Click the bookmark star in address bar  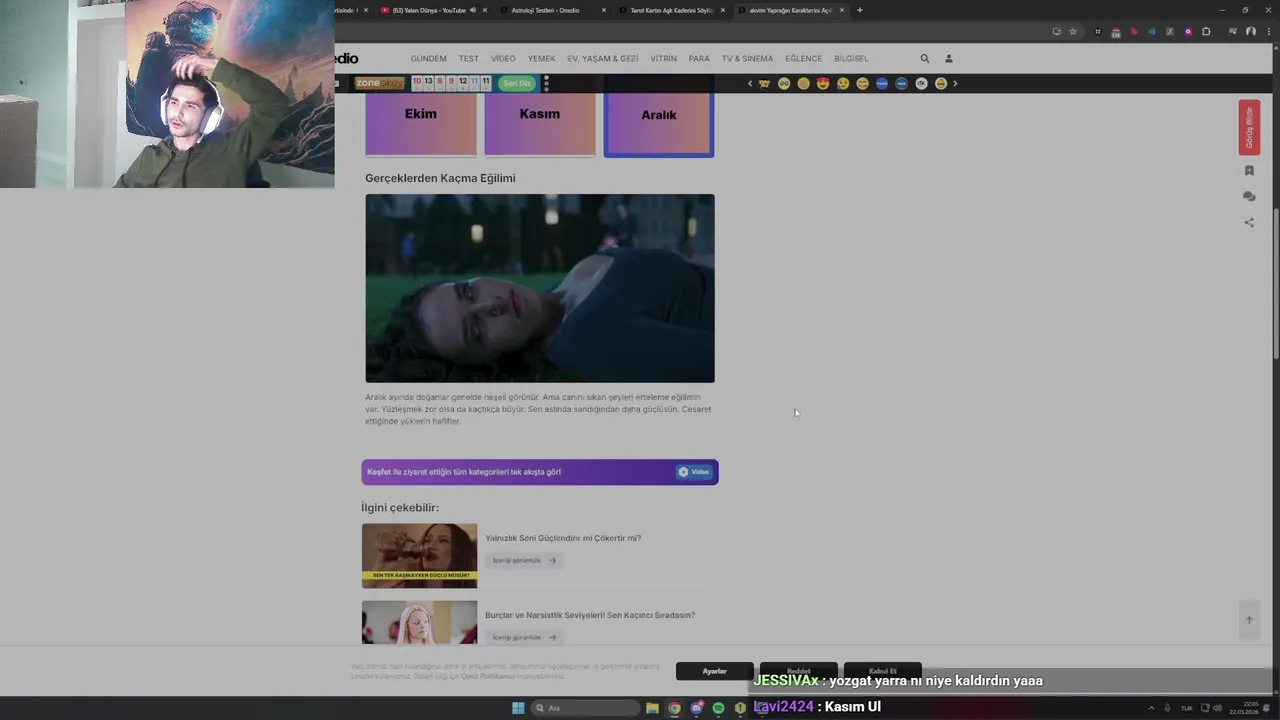pyautogui.click(x=1073, y=31)
